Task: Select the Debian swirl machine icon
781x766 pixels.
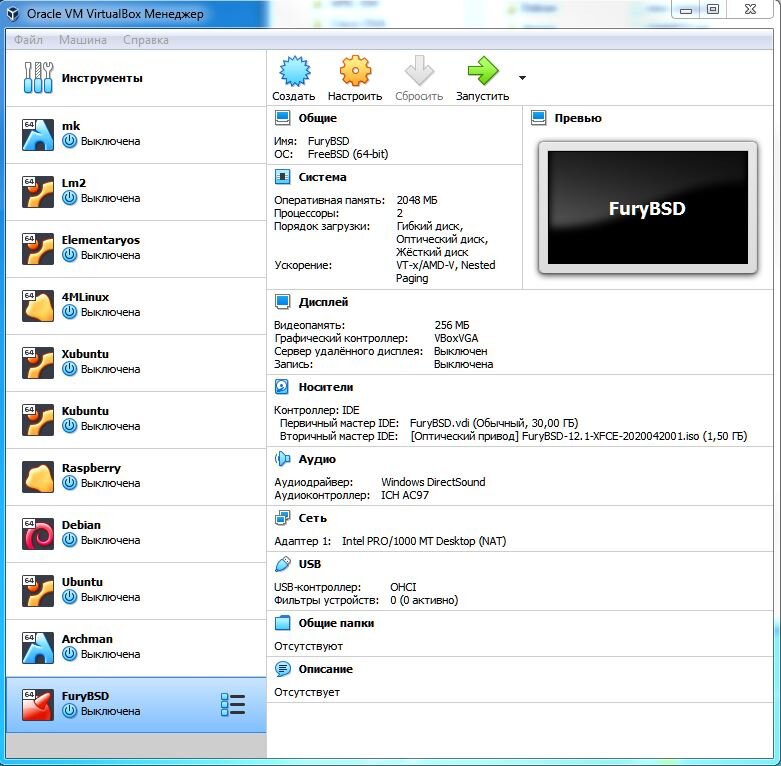Action: pyautogui.click(x=38, y=533)
